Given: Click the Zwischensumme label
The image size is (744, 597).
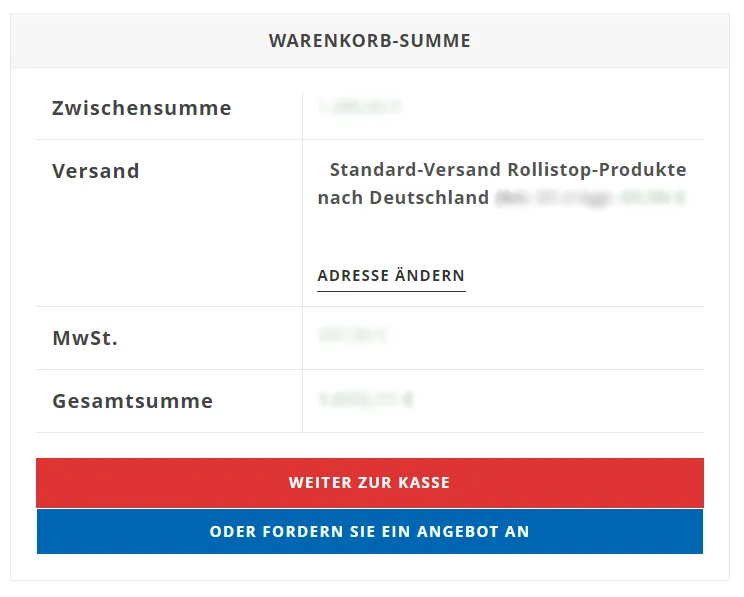Looking at the screenshot, I should pos(141,108).
